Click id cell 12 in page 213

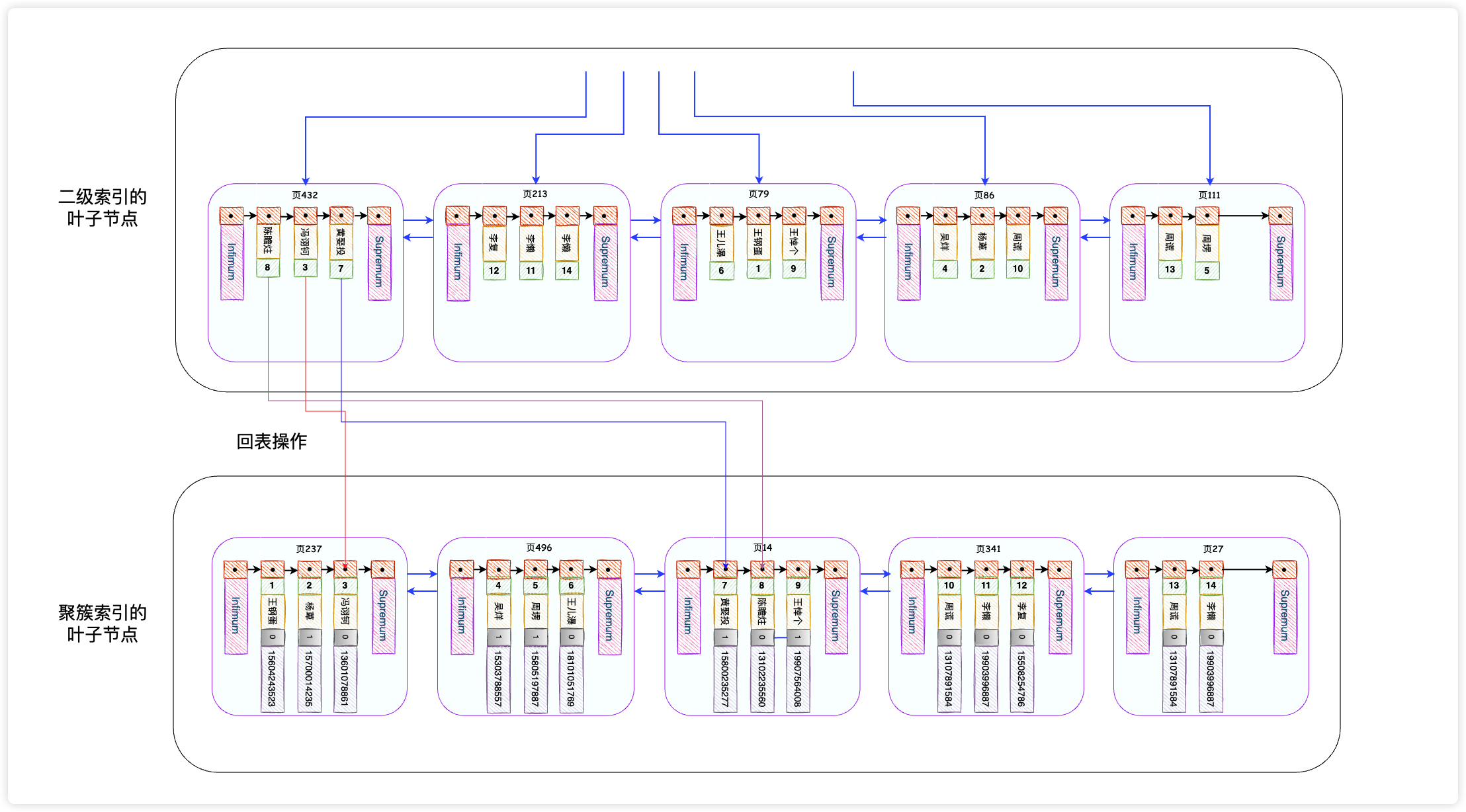coord(494,270)
